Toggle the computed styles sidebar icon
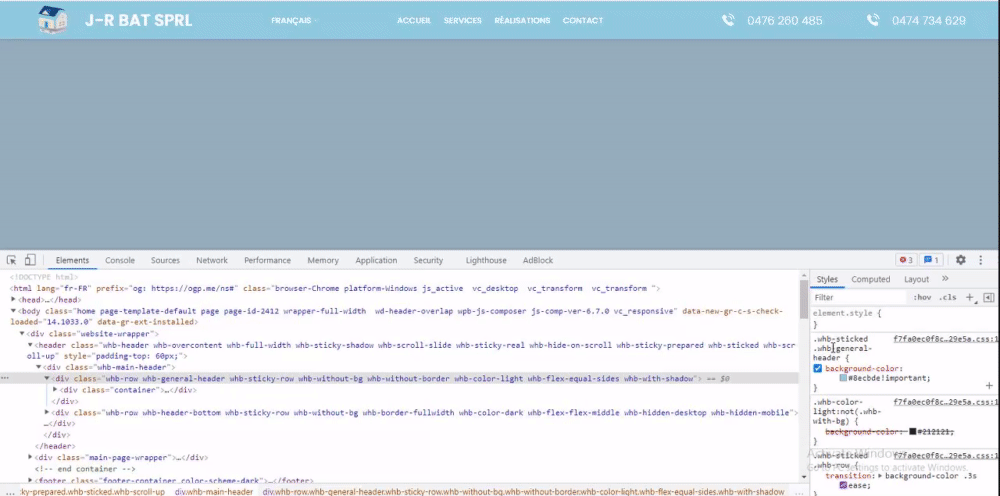The image size is (1000, 496). pos(989,298)
